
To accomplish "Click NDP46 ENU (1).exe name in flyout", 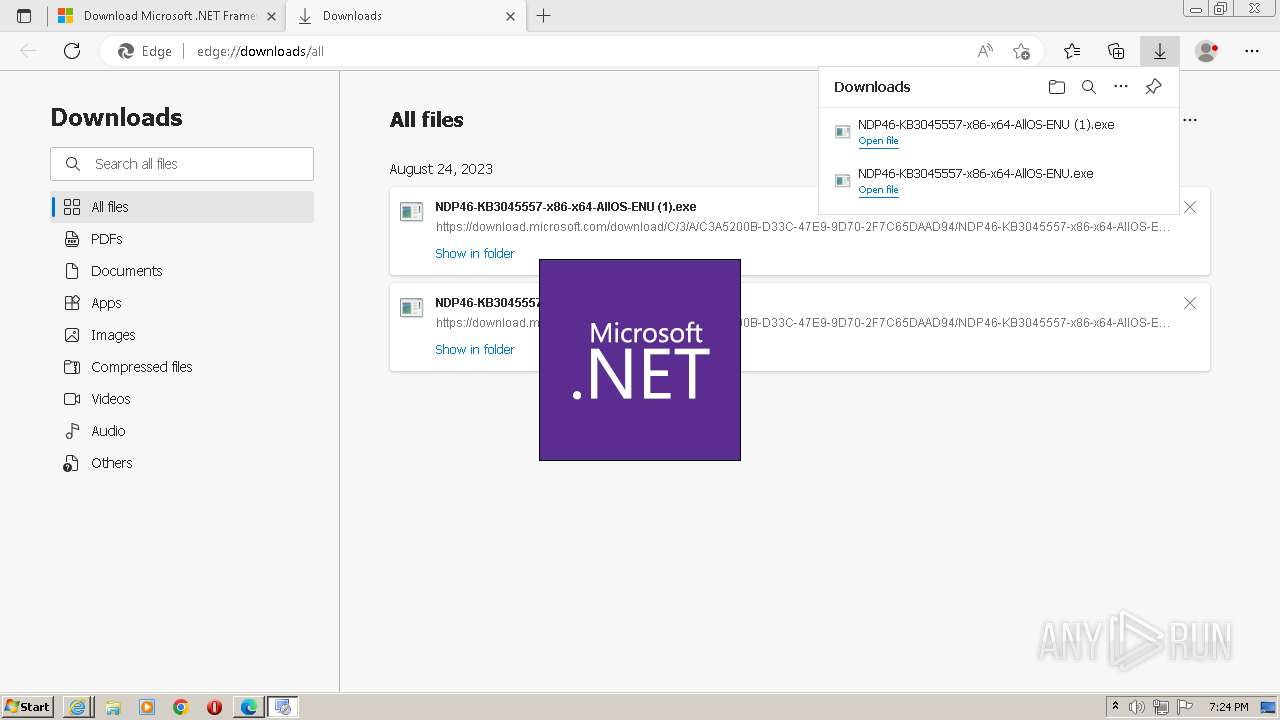I will pyautogui.click(x=986, y=125).
